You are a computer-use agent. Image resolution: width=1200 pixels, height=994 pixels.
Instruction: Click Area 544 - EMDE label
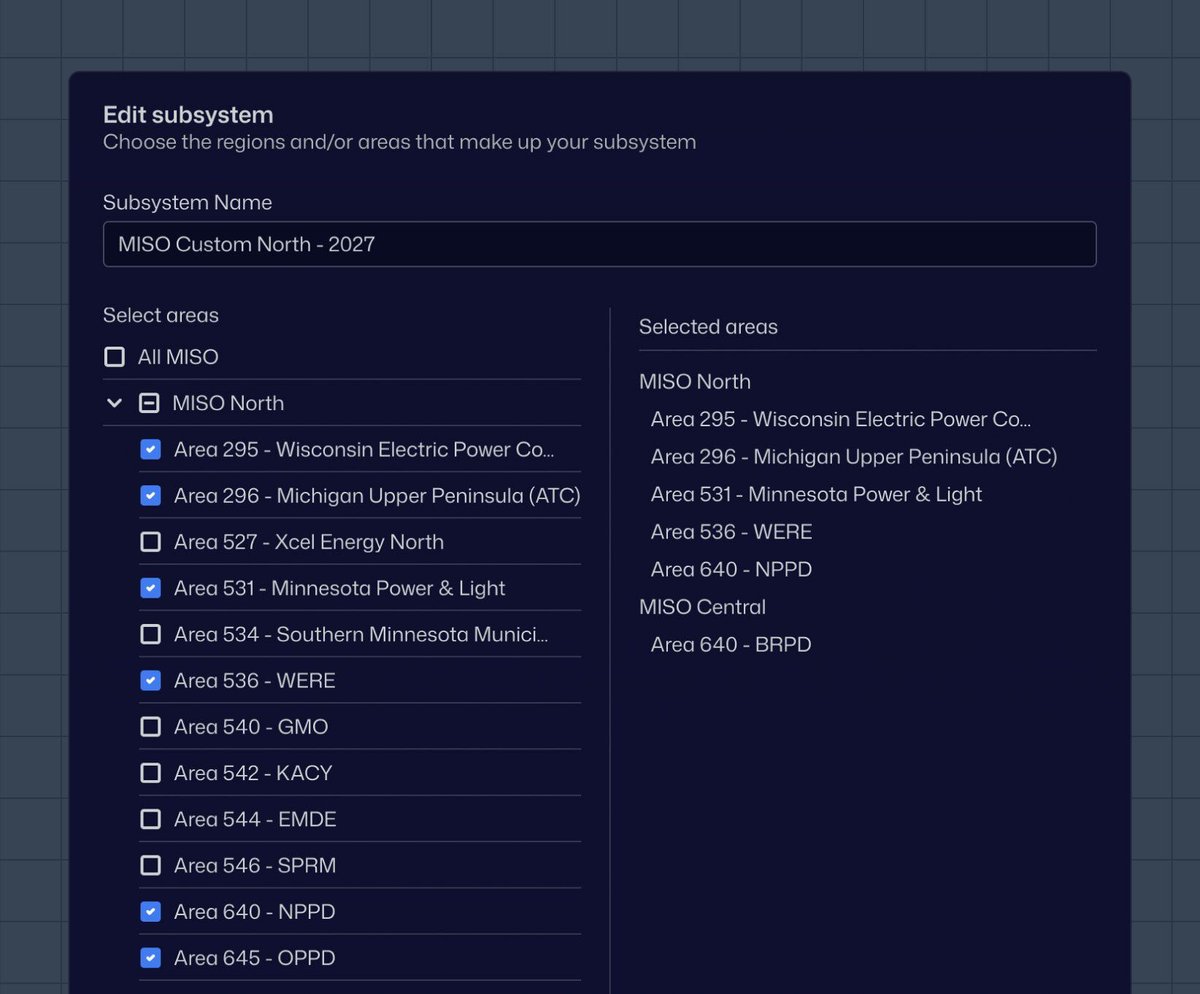tap(255, 819)
